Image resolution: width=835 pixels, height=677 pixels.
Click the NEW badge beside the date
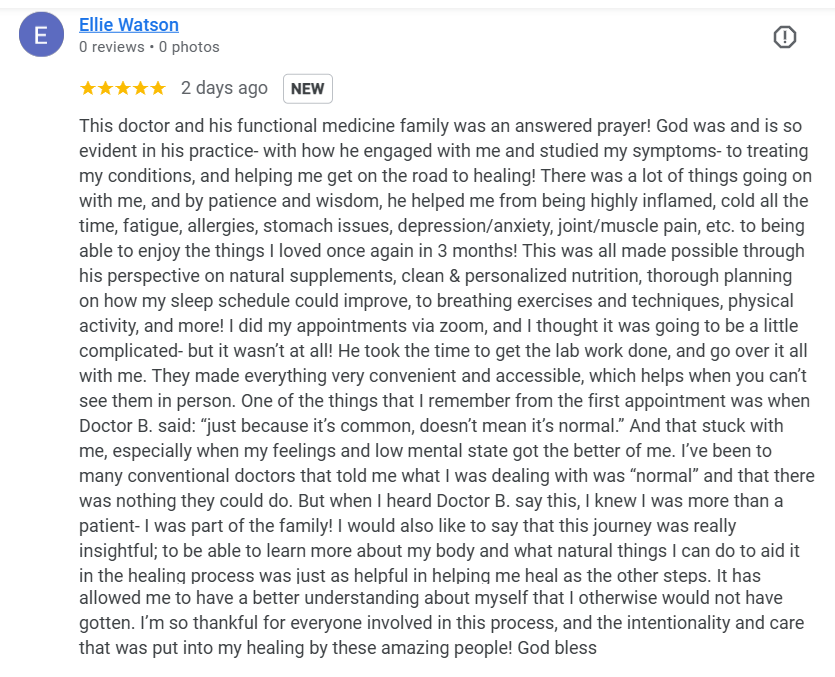click(x=307, y=89)
